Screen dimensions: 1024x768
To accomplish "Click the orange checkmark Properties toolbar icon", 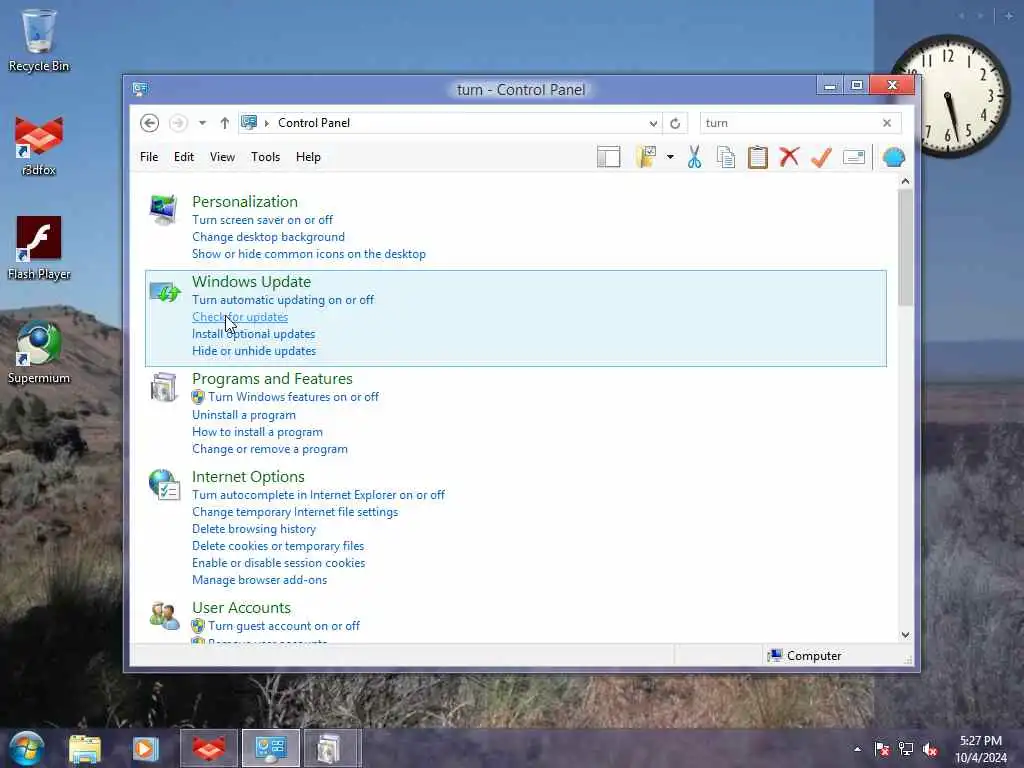I will click(x=821, y=157).
